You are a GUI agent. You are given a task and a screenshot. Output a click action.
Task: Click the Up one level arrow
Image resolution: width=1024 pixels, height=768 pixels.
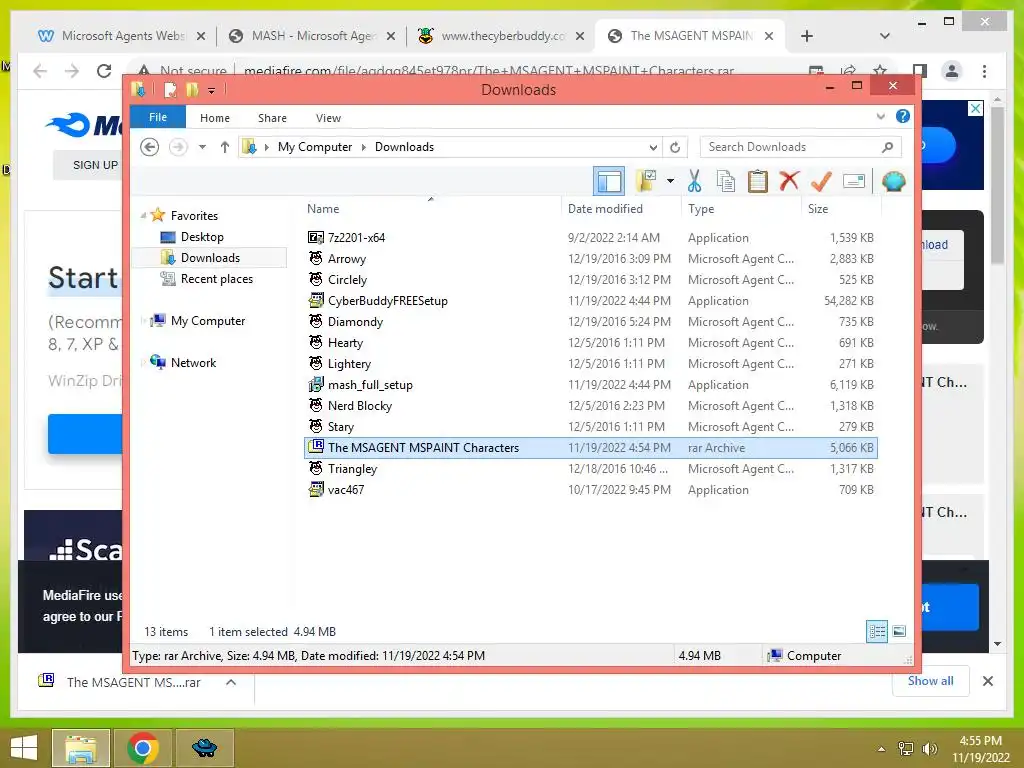point(225,147)
